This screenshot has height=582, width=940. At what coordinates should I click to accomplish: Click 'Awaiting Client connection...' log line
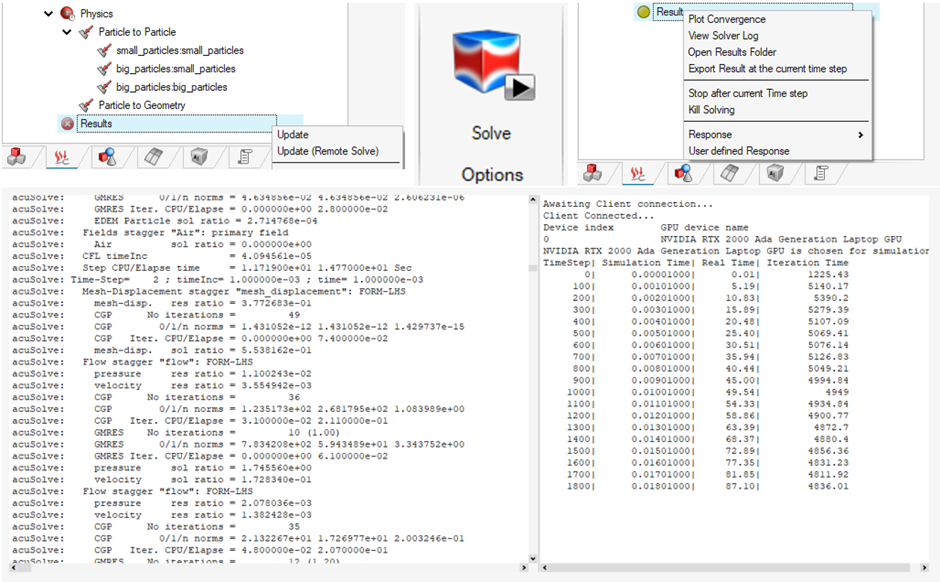click(628, 204)
